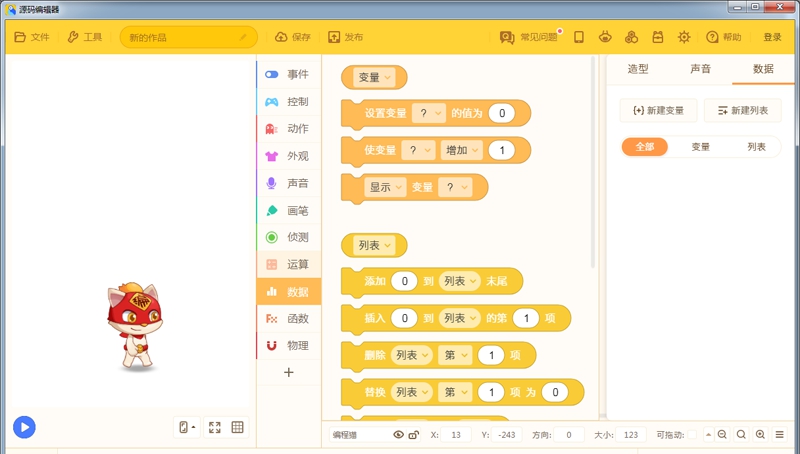Open the 帮助 help menu
The height and width of the screenshot is (454, 800).
point(723,37)
